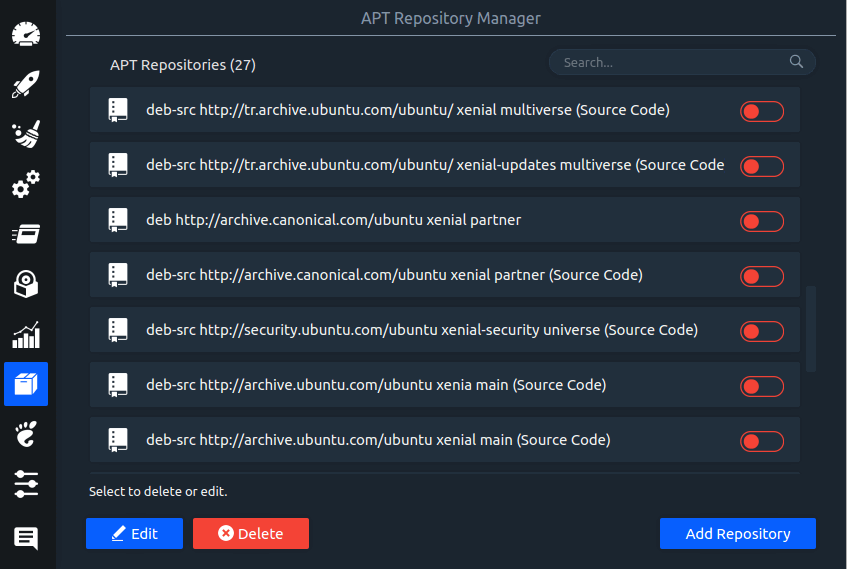
Task: Open Processes window-stack sidebar icon
Action: pyautogui.click(x=26, y=234)
